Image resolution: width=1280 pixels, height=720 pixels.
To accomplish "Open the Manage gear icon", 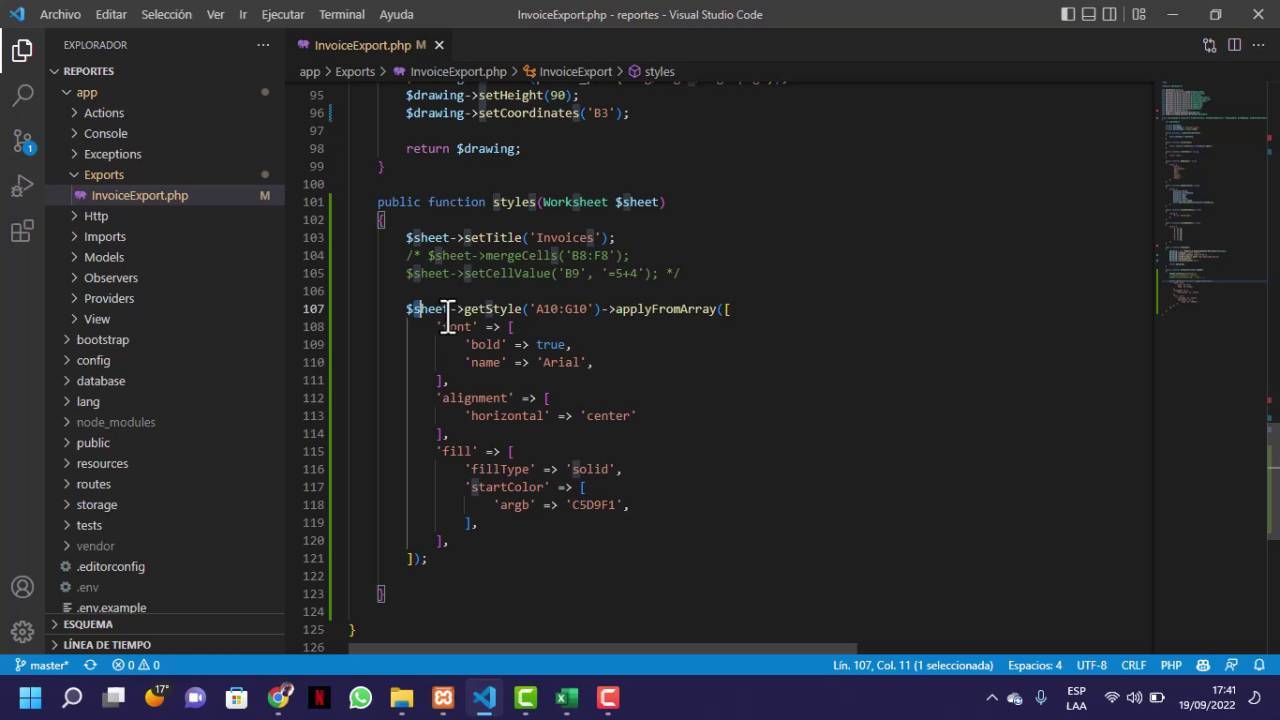I will pyautogui.click(x=22, y=632).
